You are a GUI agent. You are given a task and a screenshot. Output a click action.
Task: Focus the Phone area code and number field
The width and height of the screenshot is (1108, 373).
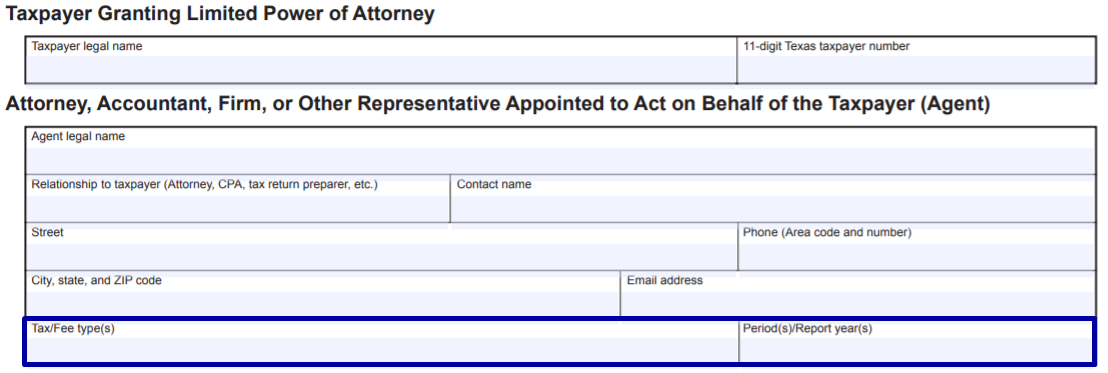(917, 256)
